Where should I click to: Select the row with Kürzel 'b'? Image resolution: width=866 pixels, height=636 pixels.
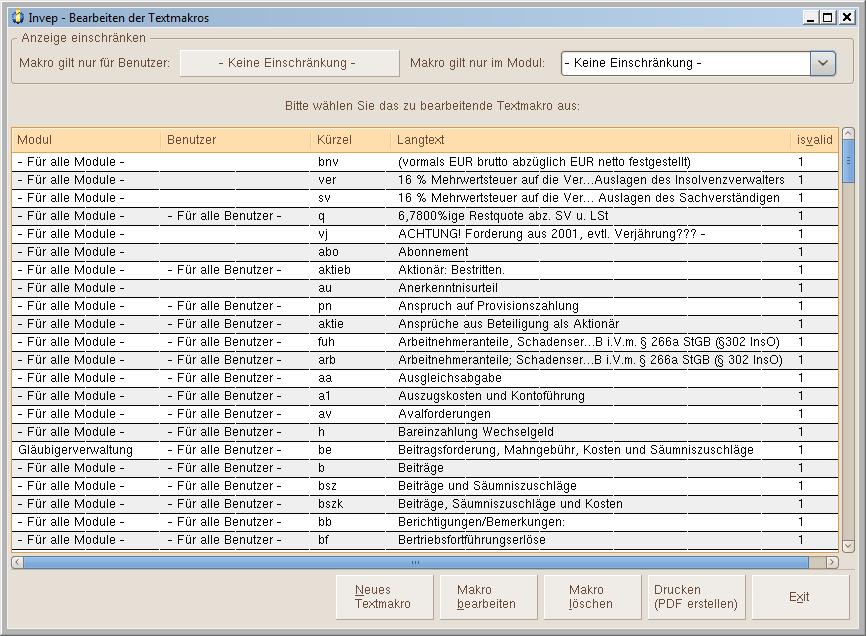coord(425,468)
